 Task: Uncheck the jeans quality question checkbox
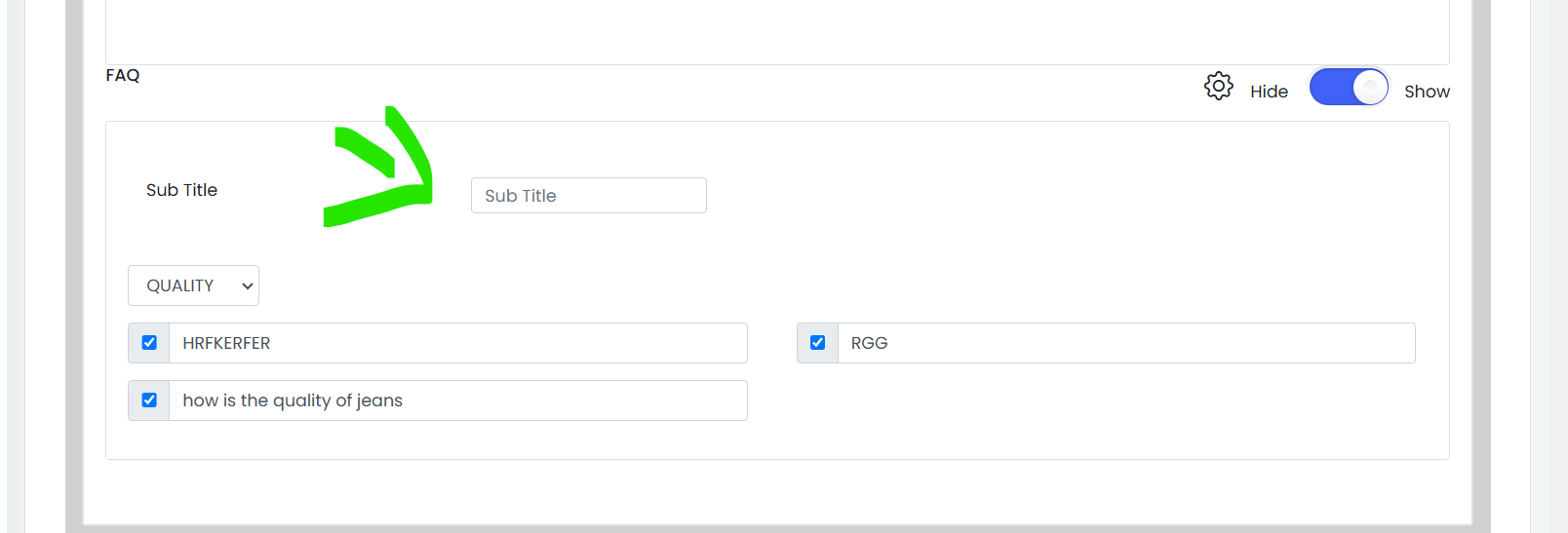pos(149,400)
